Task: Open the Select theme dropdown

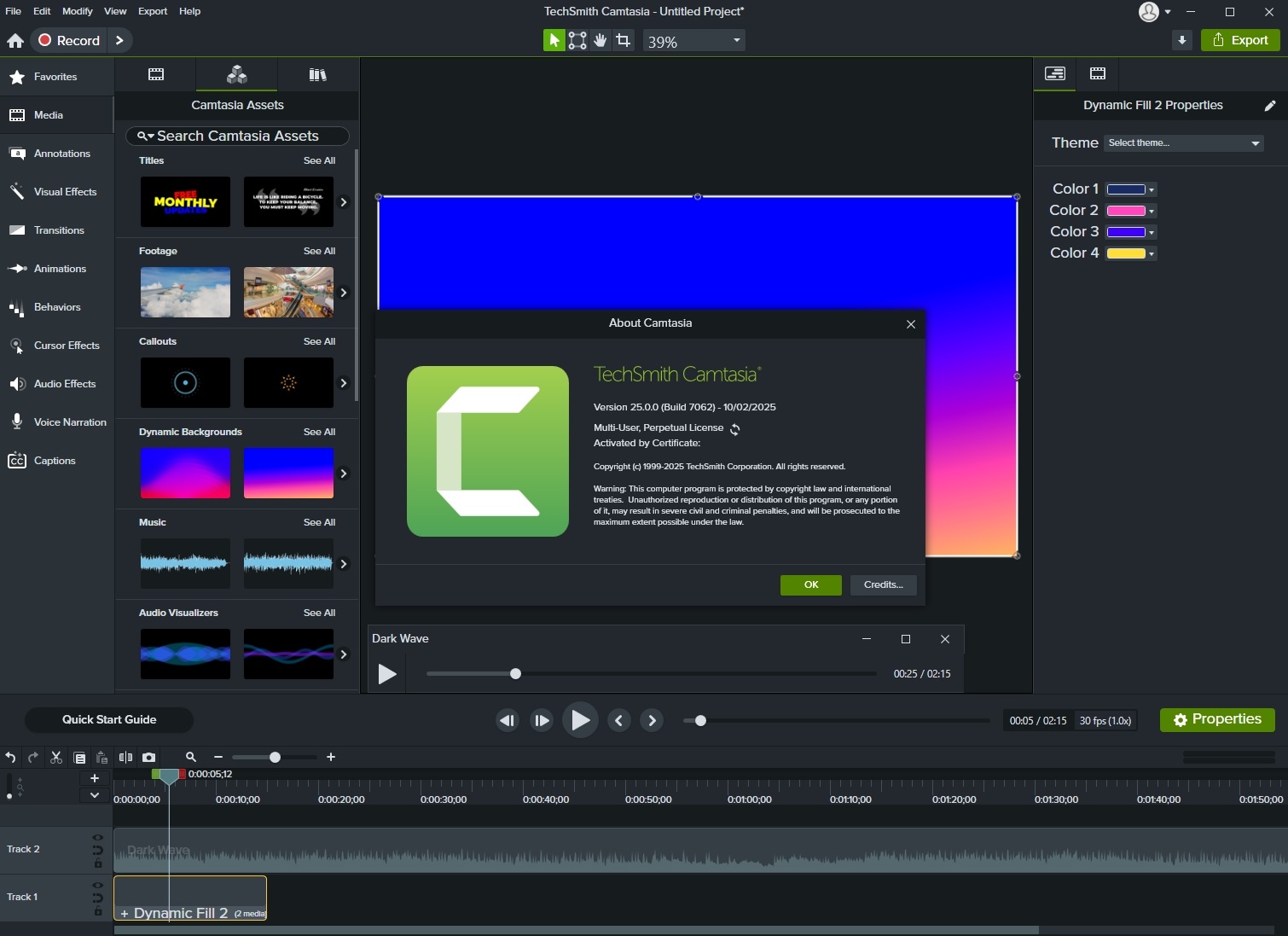Action: point(1183,142)
